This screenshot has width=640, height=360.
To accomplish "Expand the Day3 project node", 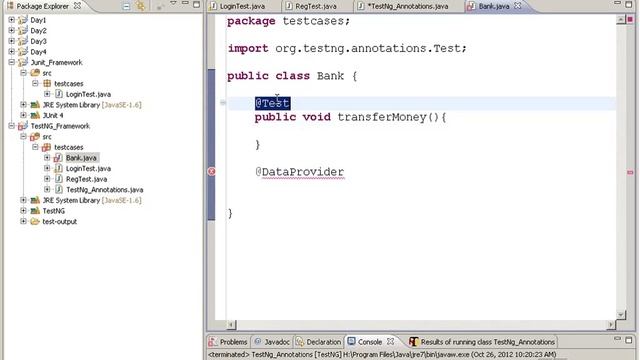I will click(11, 41).
